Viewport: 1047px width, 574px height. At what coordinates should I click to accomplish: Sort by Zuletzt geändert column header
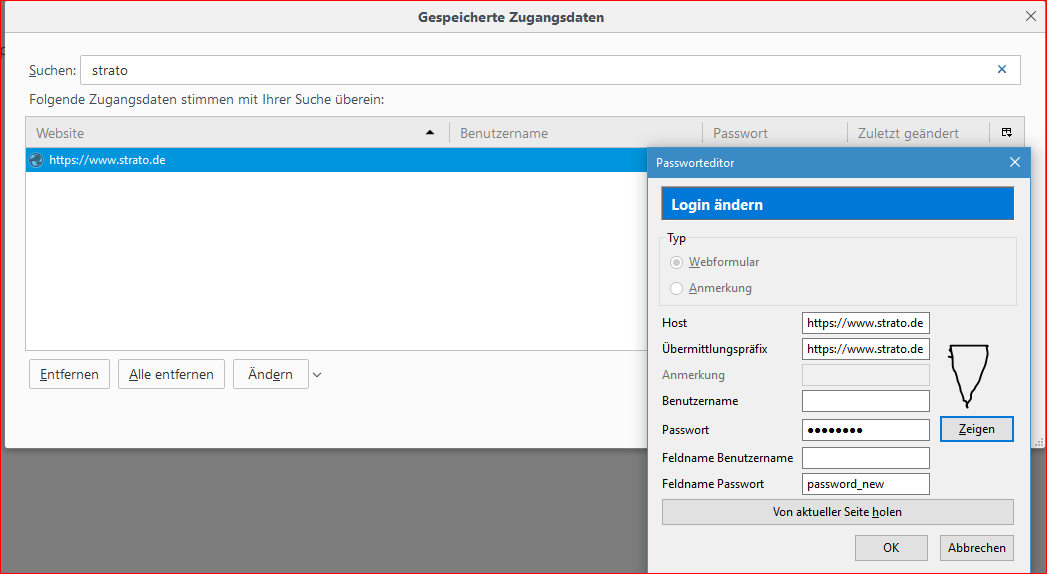(x=918, y=133)
